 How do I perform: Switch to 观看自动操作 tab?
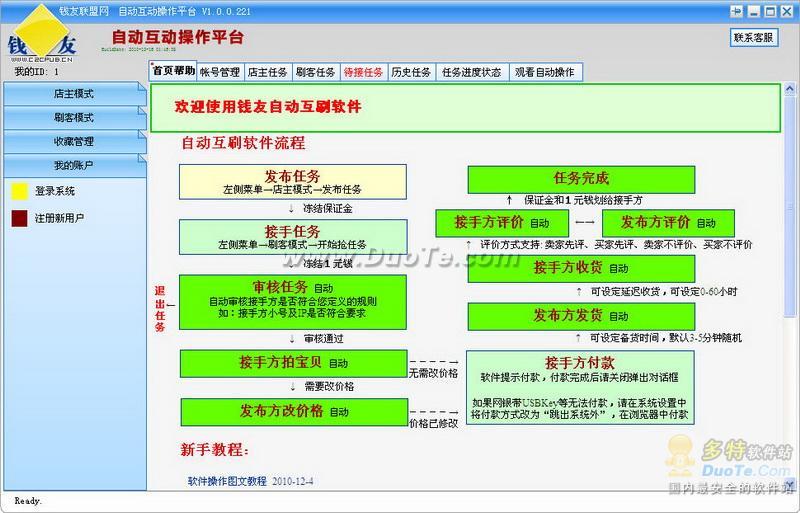(x=545, y=72)
